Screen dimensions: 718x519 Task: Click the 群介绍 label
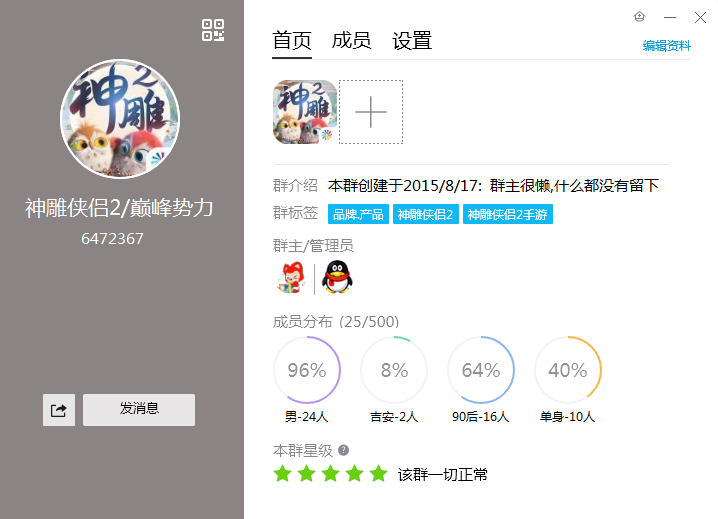coord(295,186)
